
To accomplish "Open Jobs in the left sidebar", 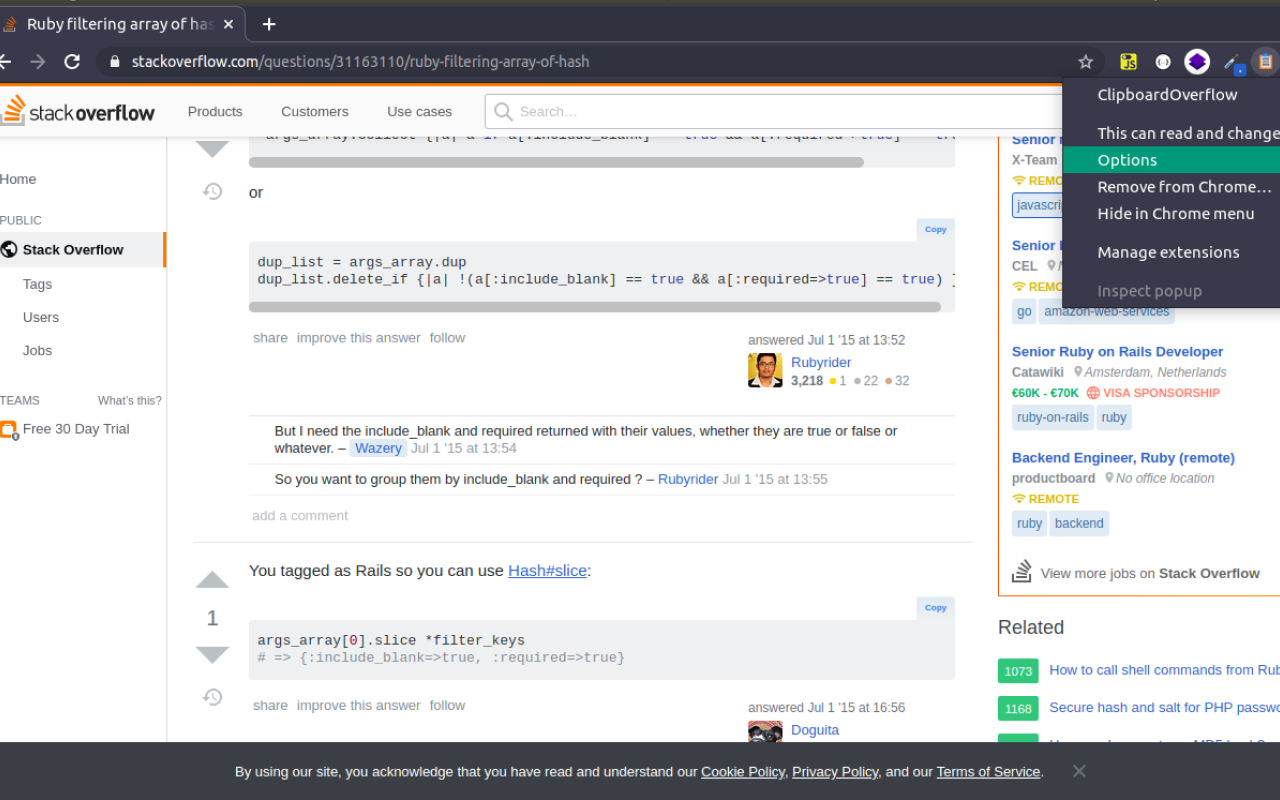I will pyautogui.click(x=37, y=350).
